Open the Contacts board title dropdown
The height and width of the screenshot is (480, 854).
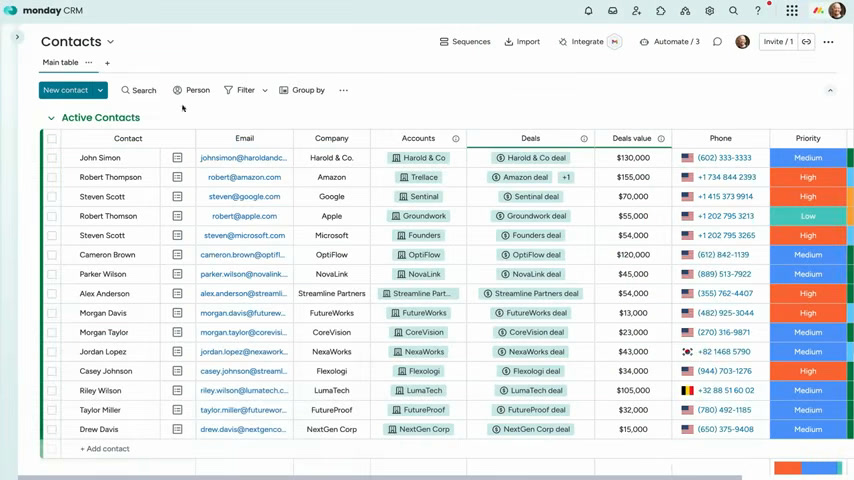click(x=111, y=42)
